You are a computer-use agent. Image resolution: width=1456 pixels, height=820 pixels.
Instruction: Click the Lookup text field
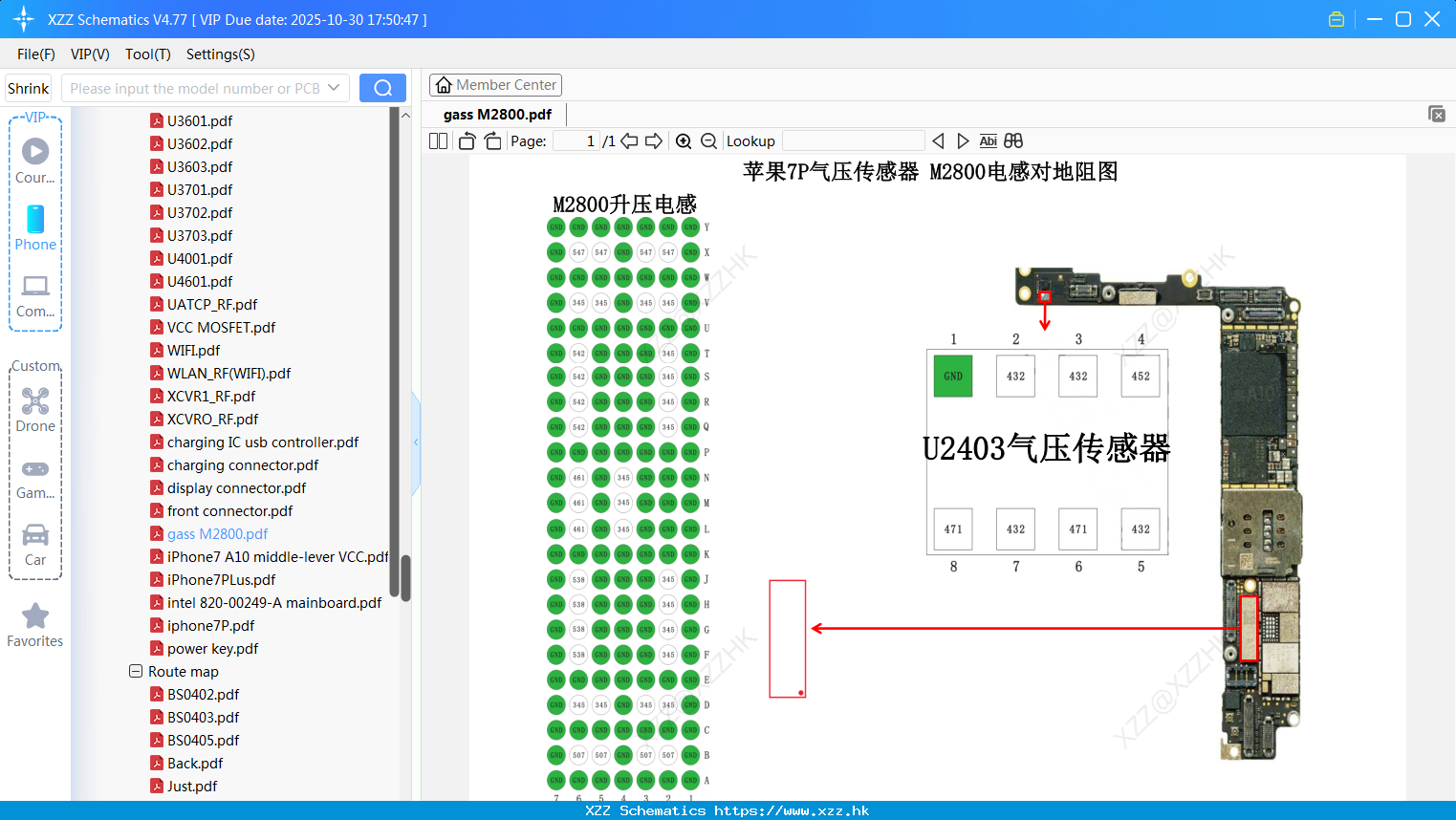(854, 140)
